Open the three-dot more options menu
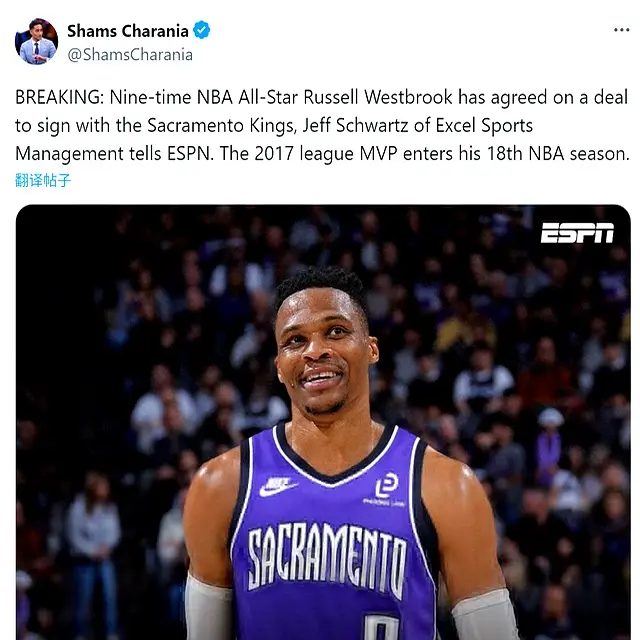Screen dimensions: 640x640 (x=621, y=30)
